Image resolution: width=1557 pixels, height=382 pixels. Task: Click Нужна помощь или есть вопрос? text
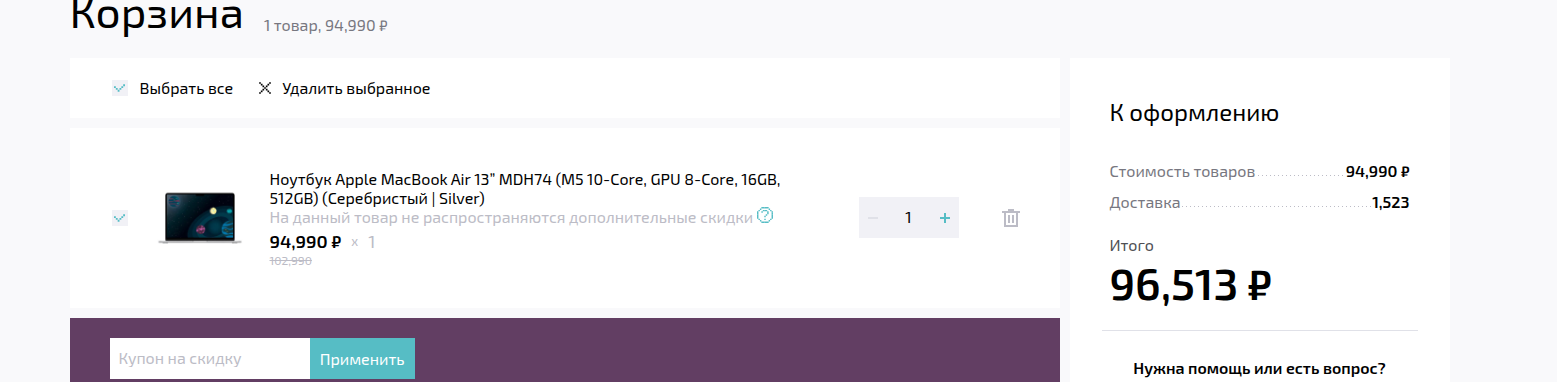coord(1259,368)
